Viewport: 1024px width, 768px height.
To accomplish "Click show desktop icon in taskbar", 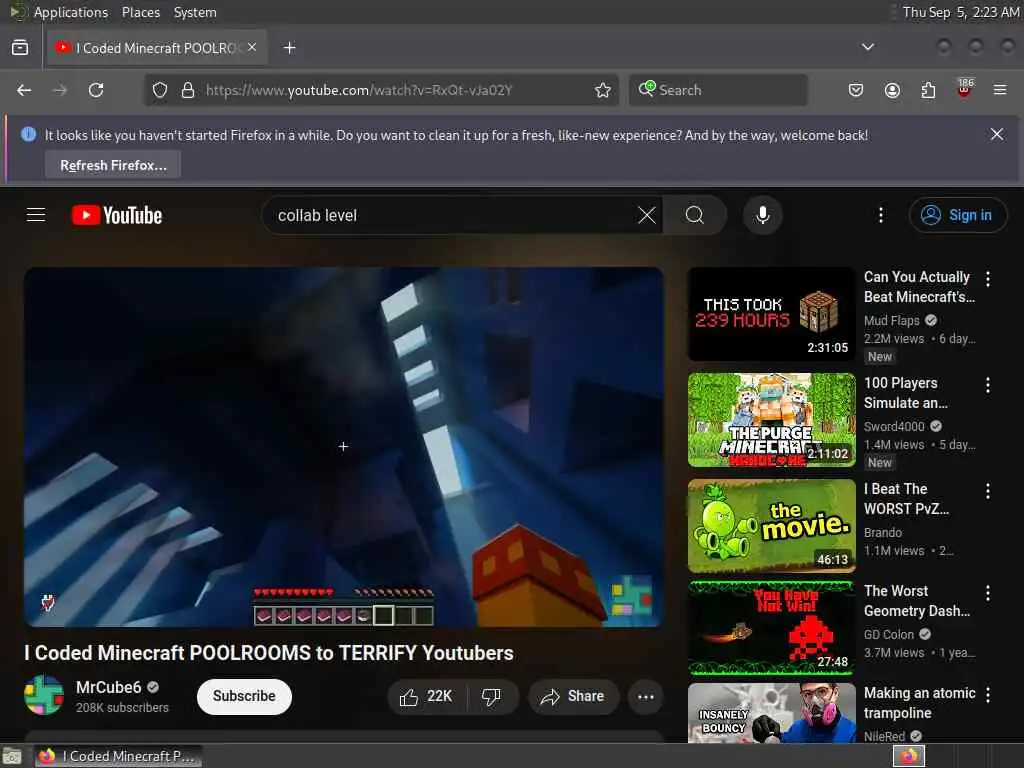I will tap(12, 757).
